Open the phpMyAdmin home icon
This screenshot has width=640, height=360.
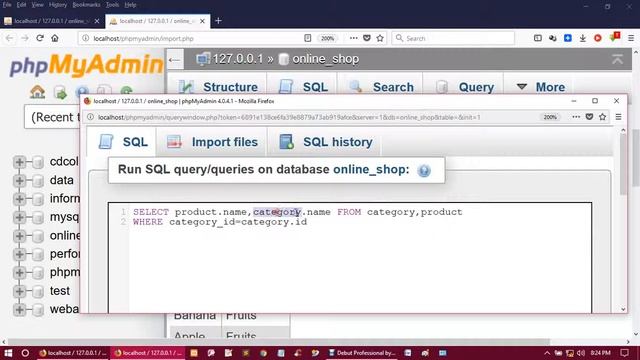[x=37, y=92]
